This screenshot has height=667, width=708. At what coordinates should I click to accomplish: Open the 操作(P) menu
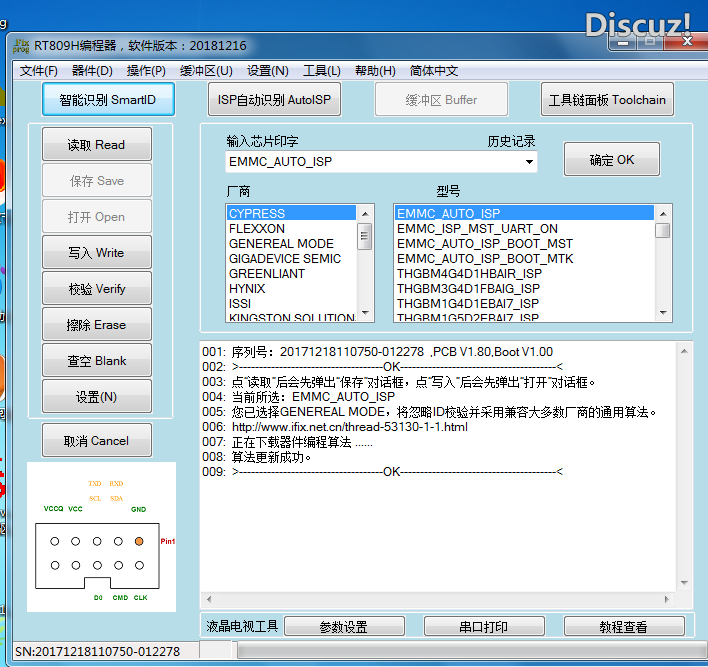point(146,71)
